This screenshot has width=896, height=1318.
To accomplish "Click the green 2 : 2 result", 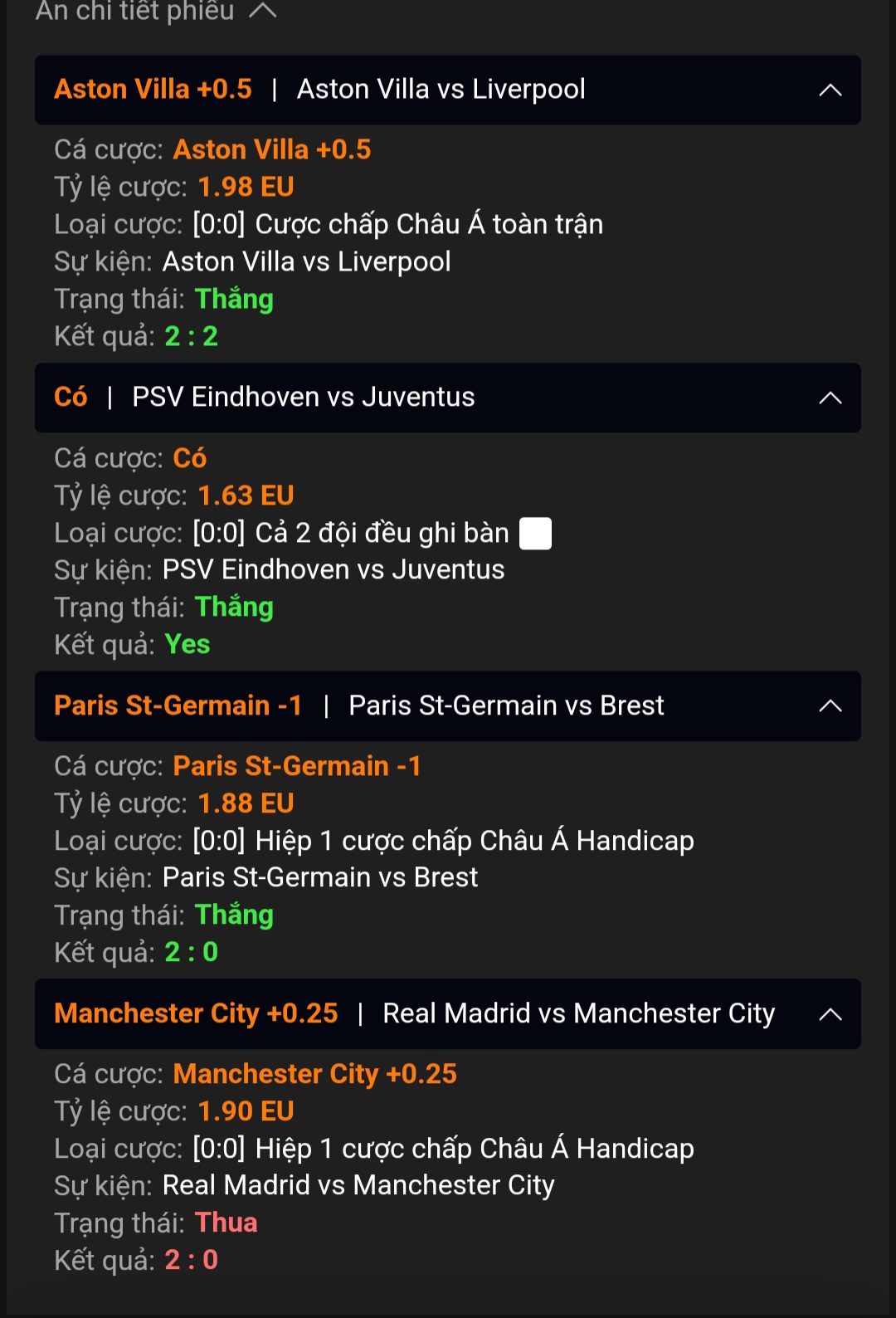I will [x=191, y=336].
